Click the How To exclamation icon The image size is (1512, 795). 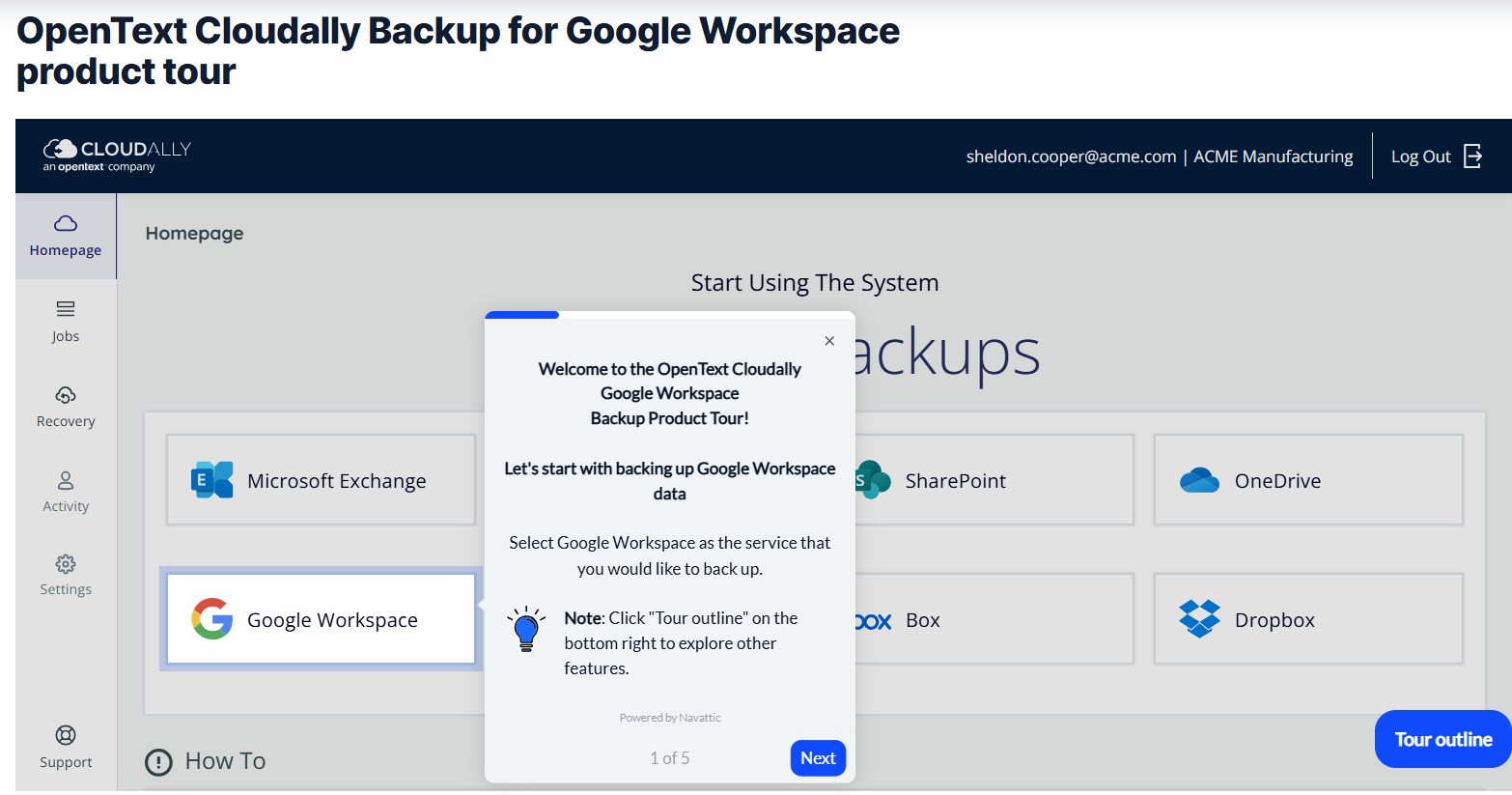click(158, 762)
